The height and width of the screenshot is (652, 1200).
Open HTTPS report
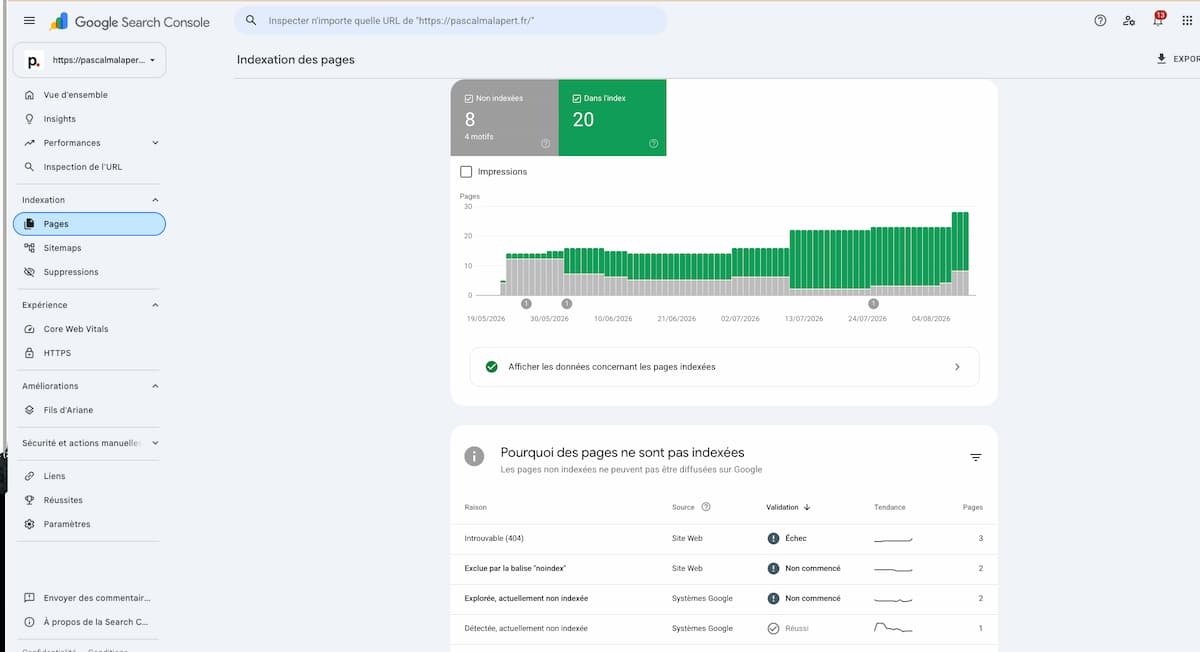click(90, 353)
